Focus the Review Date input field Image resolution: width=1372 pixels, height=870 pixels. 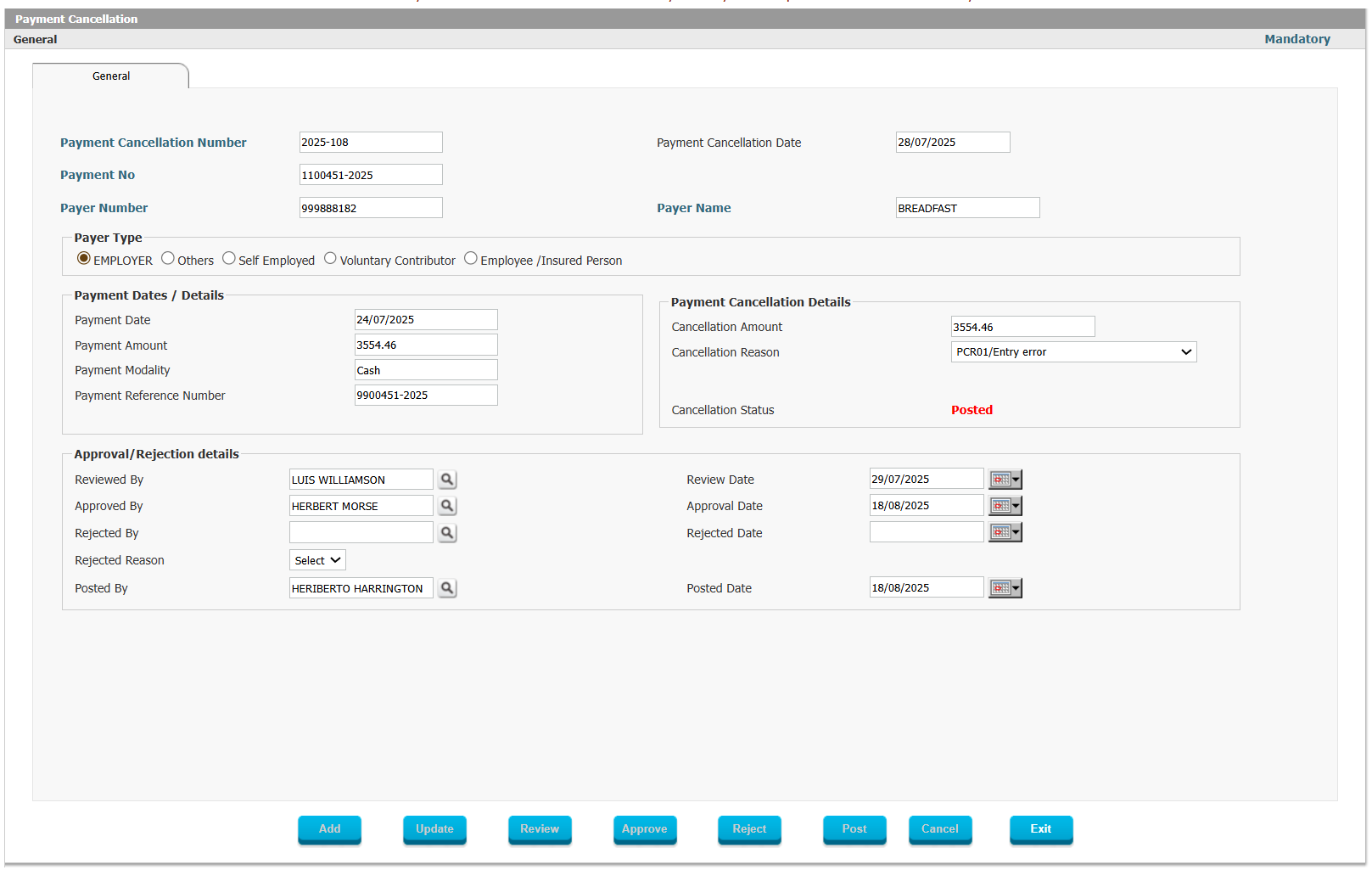(x=927, y=479)
